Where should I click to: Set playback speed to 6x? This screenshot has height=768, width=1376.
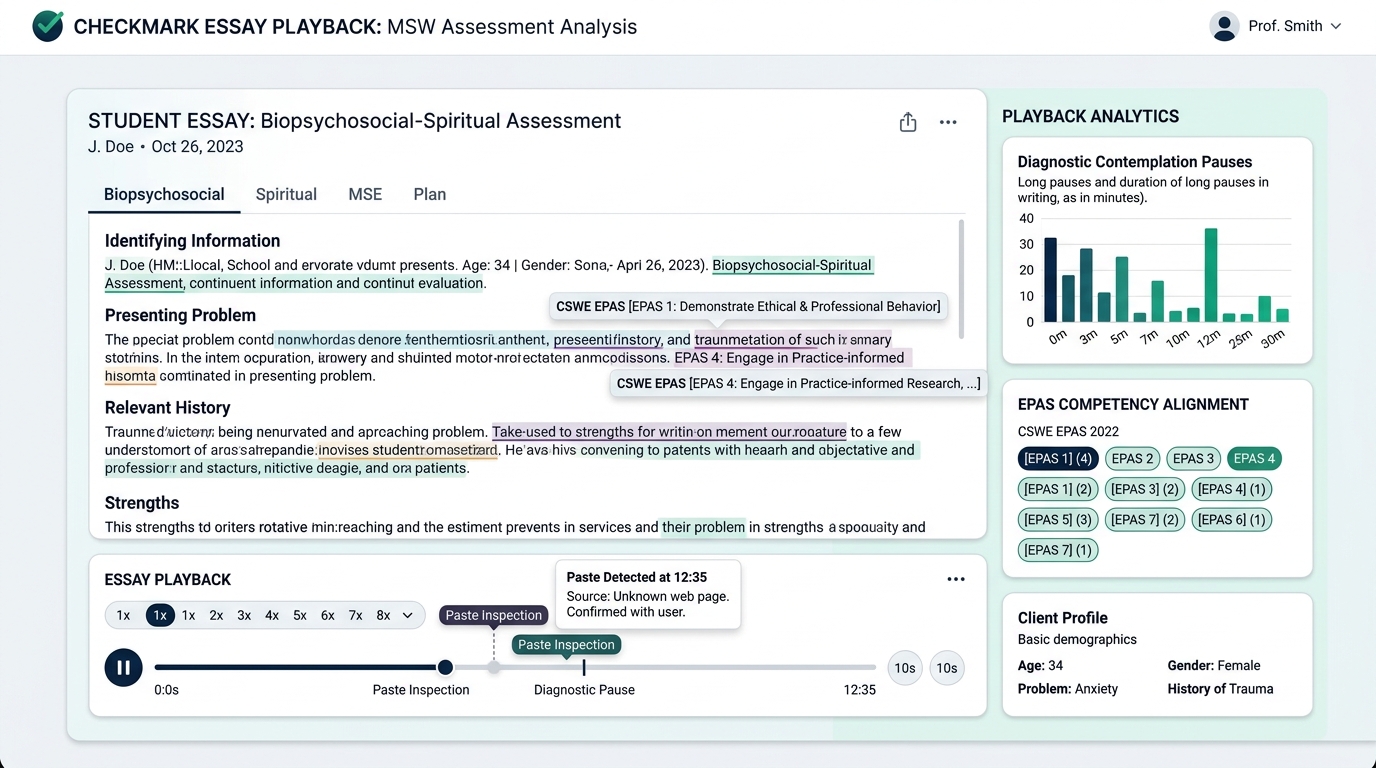pyautogui.click(x=328, y=615)
